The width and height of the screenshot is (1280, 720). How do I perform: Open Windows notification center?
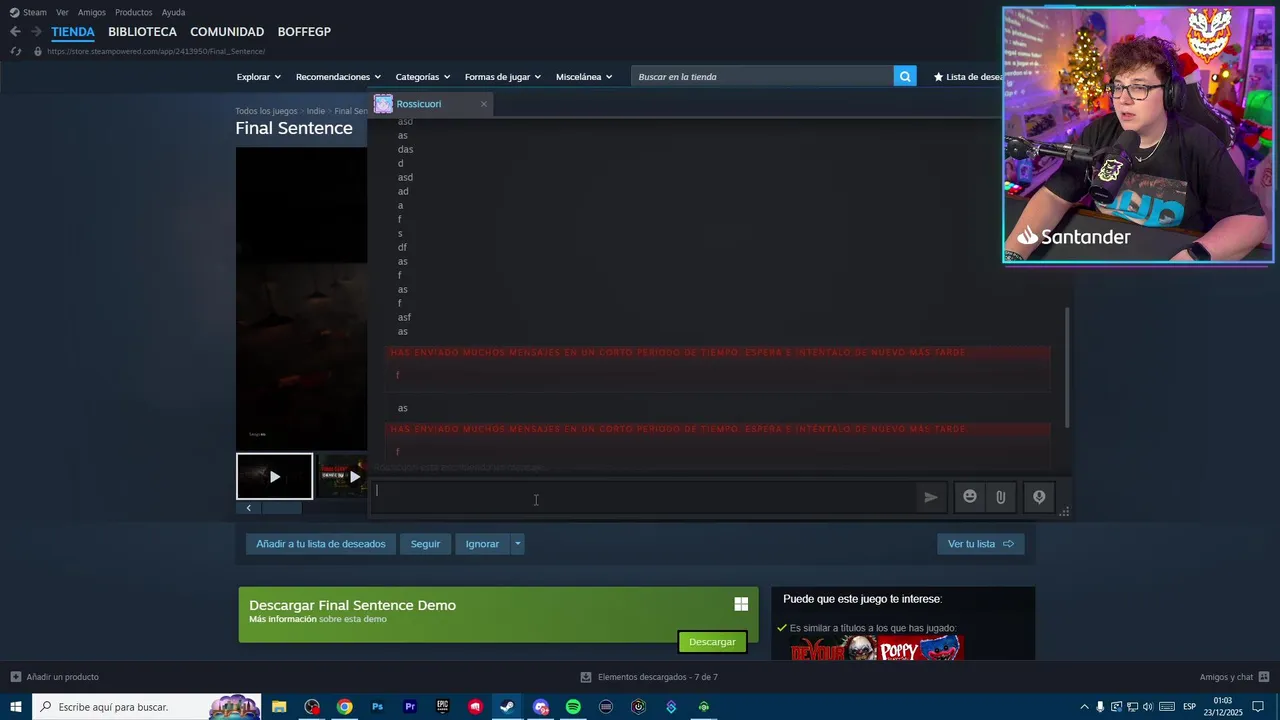pos(1258,707)
